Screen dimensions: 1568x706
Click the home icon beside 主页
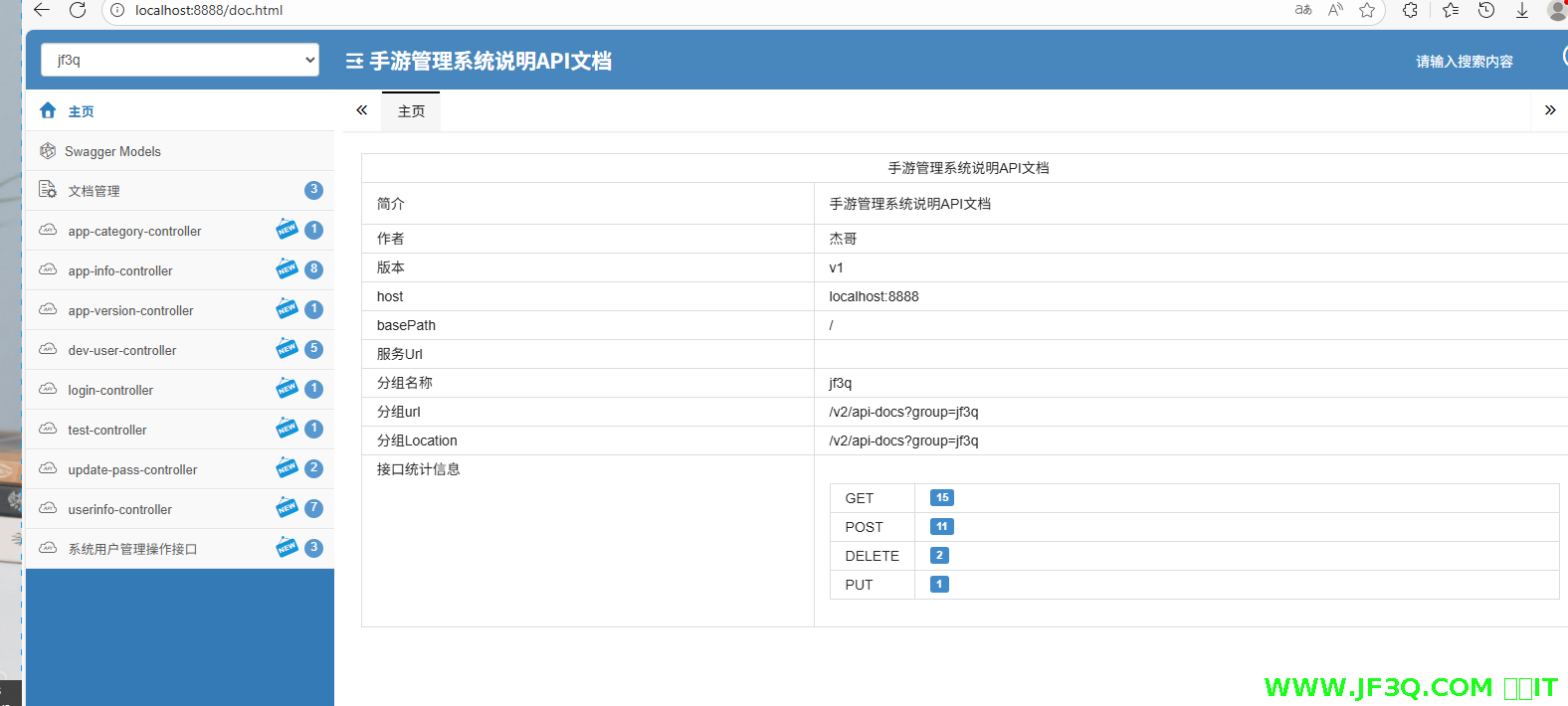[x=48, y=110]
